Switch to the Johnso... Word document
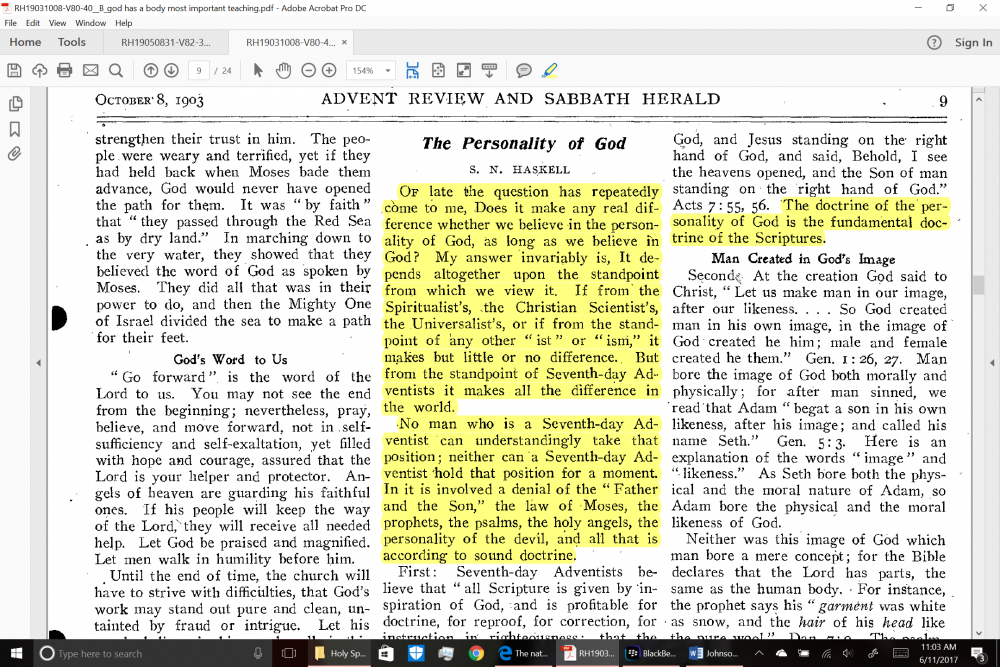 713,653
